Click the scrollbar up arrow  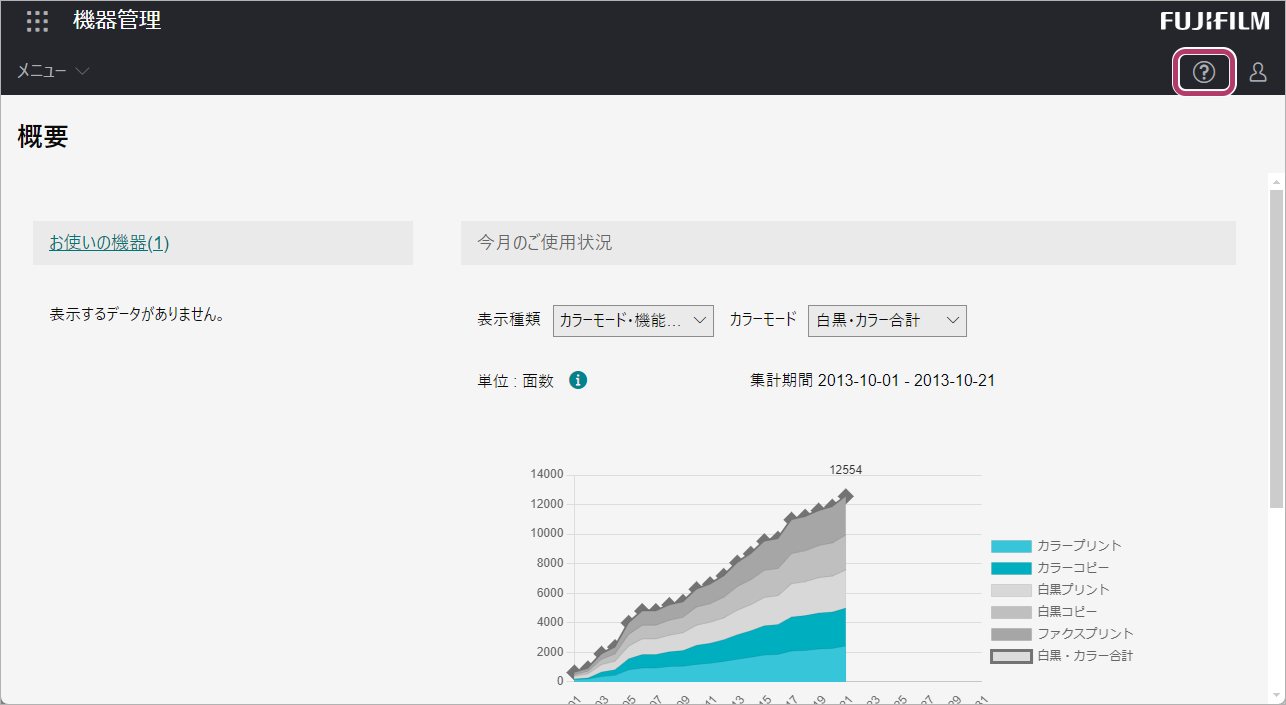(1276, 181)
